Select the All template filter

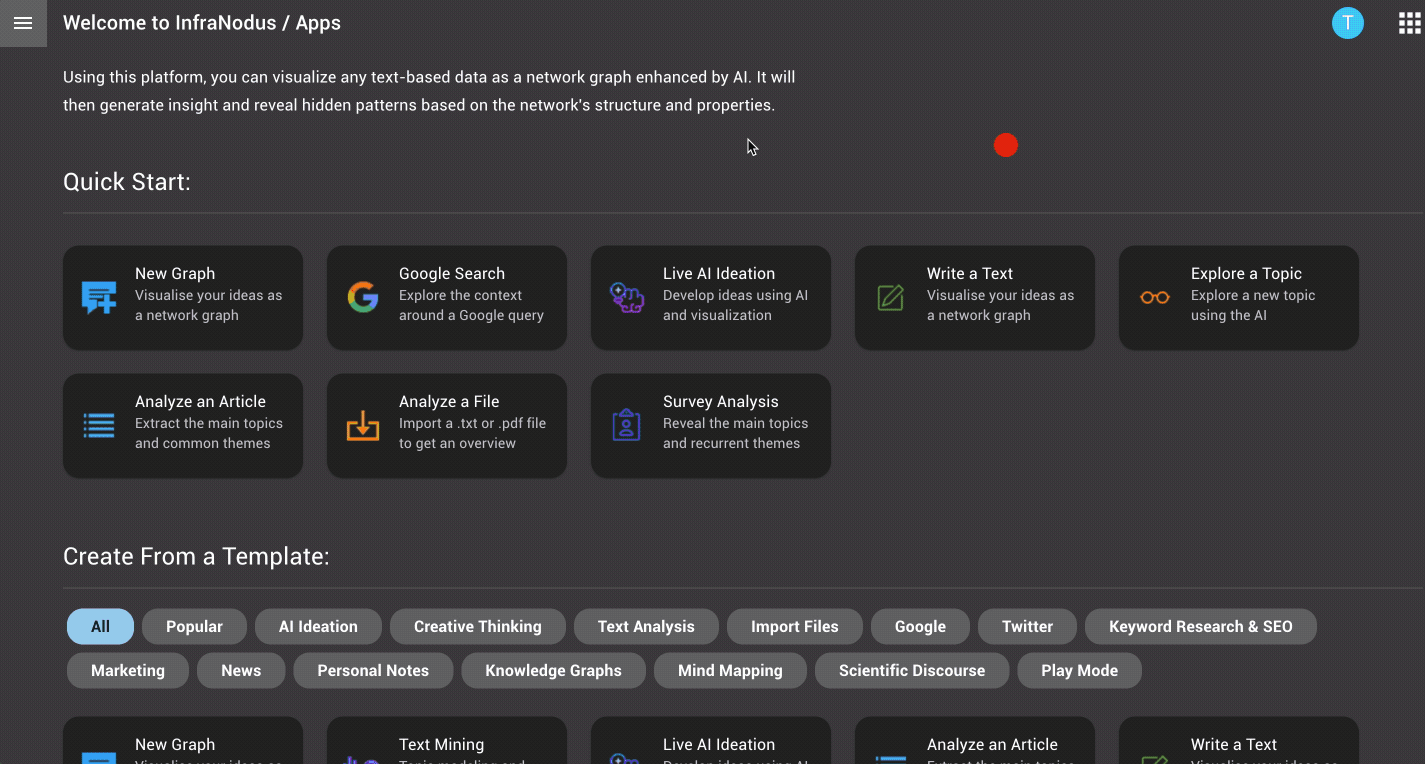[x=100, y=627]
